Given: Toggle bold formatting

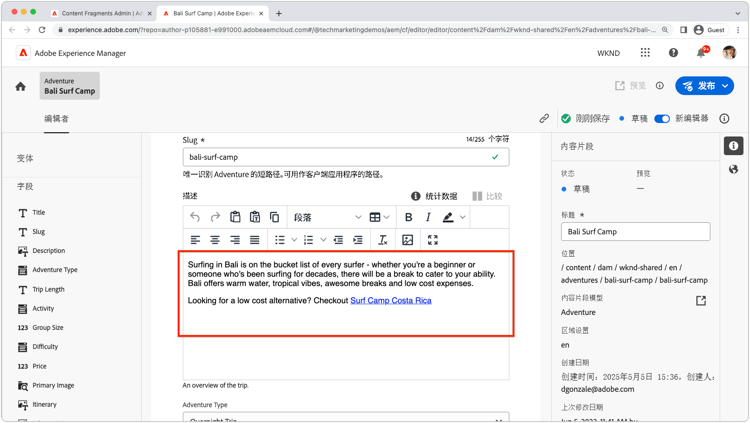Looking at the screenshot, I should pos(408,217).
